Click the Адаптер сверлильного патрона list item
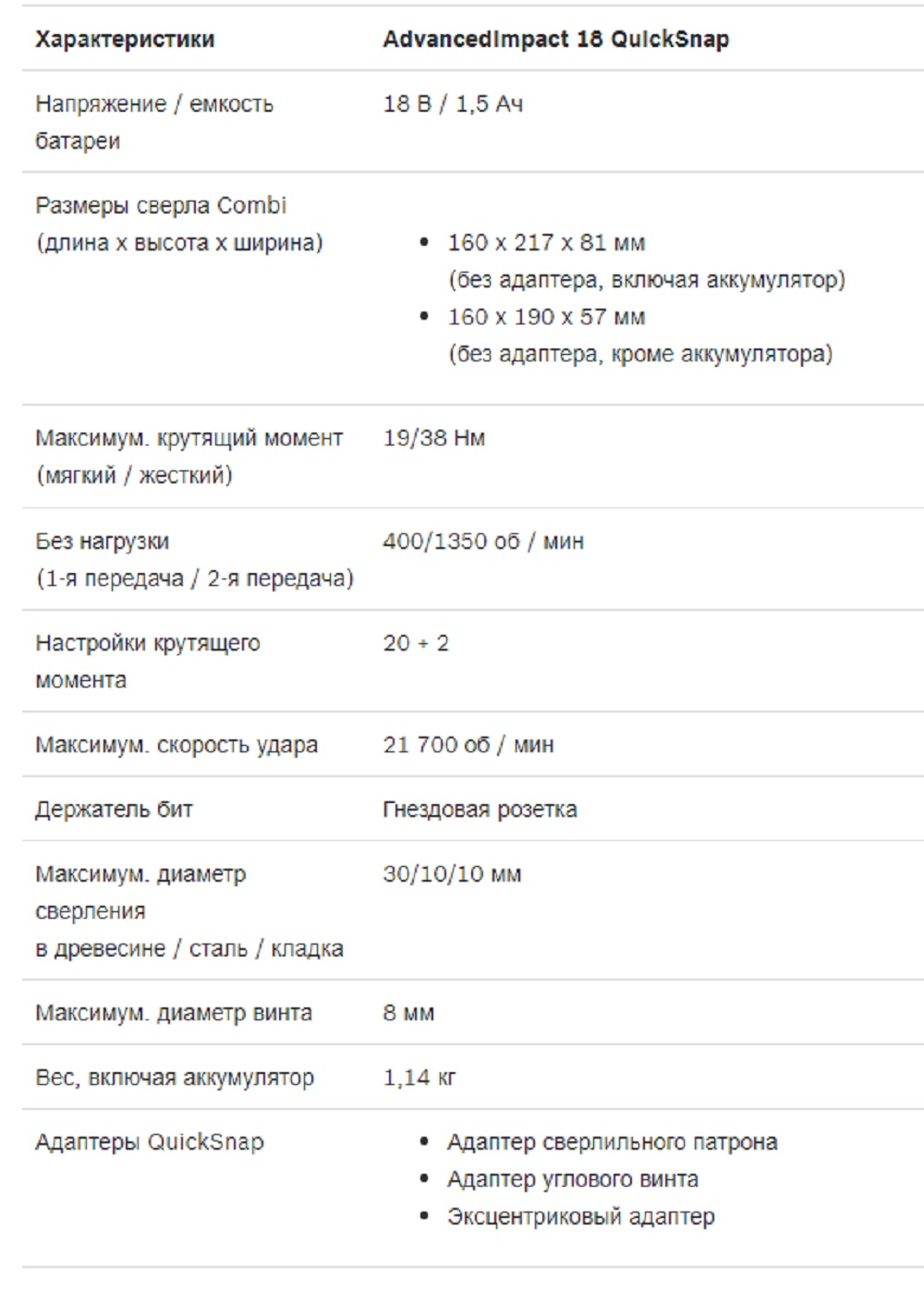 pos(612,1141)
